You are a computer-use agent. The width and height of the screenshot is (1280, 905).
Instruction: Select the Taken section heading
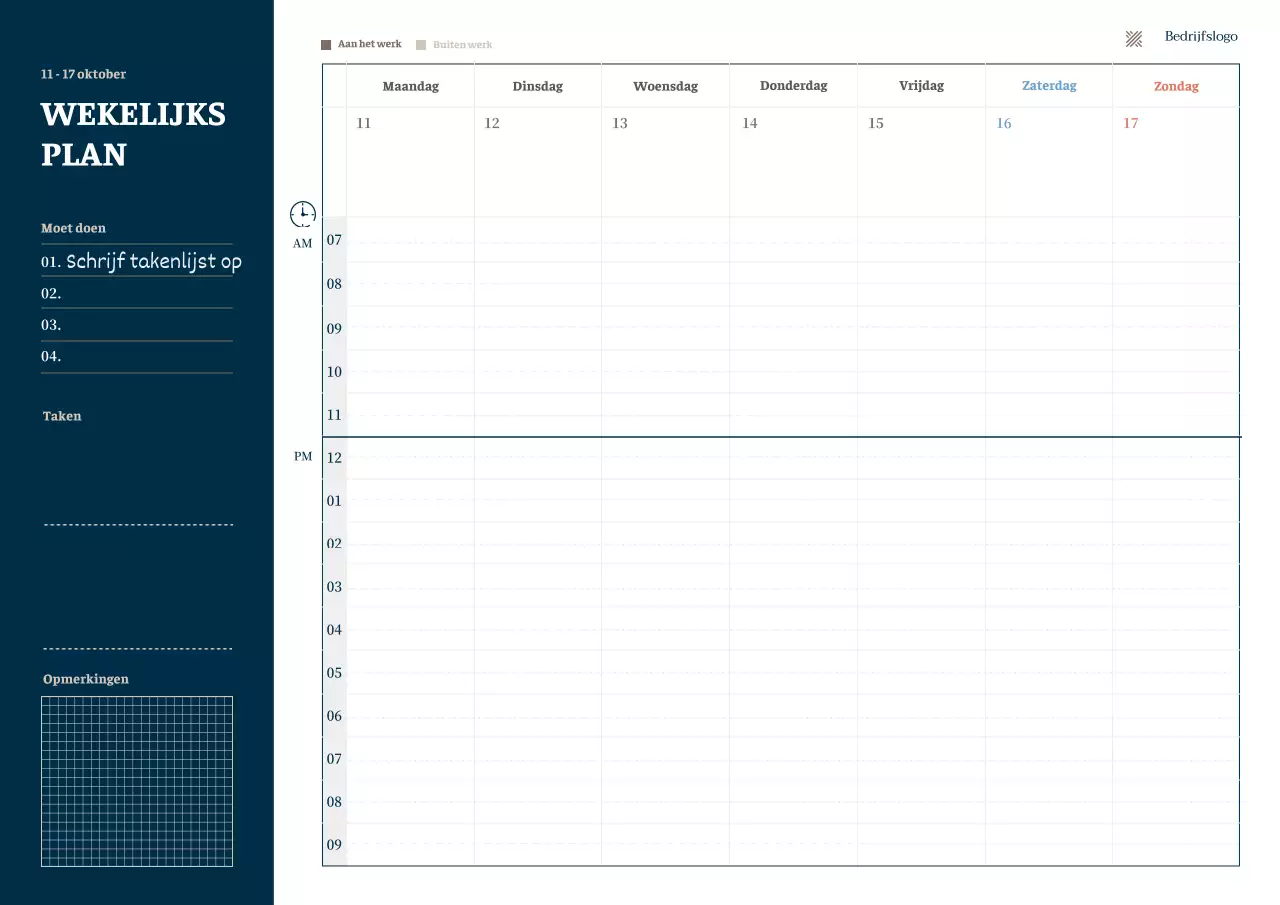point(62,416)
